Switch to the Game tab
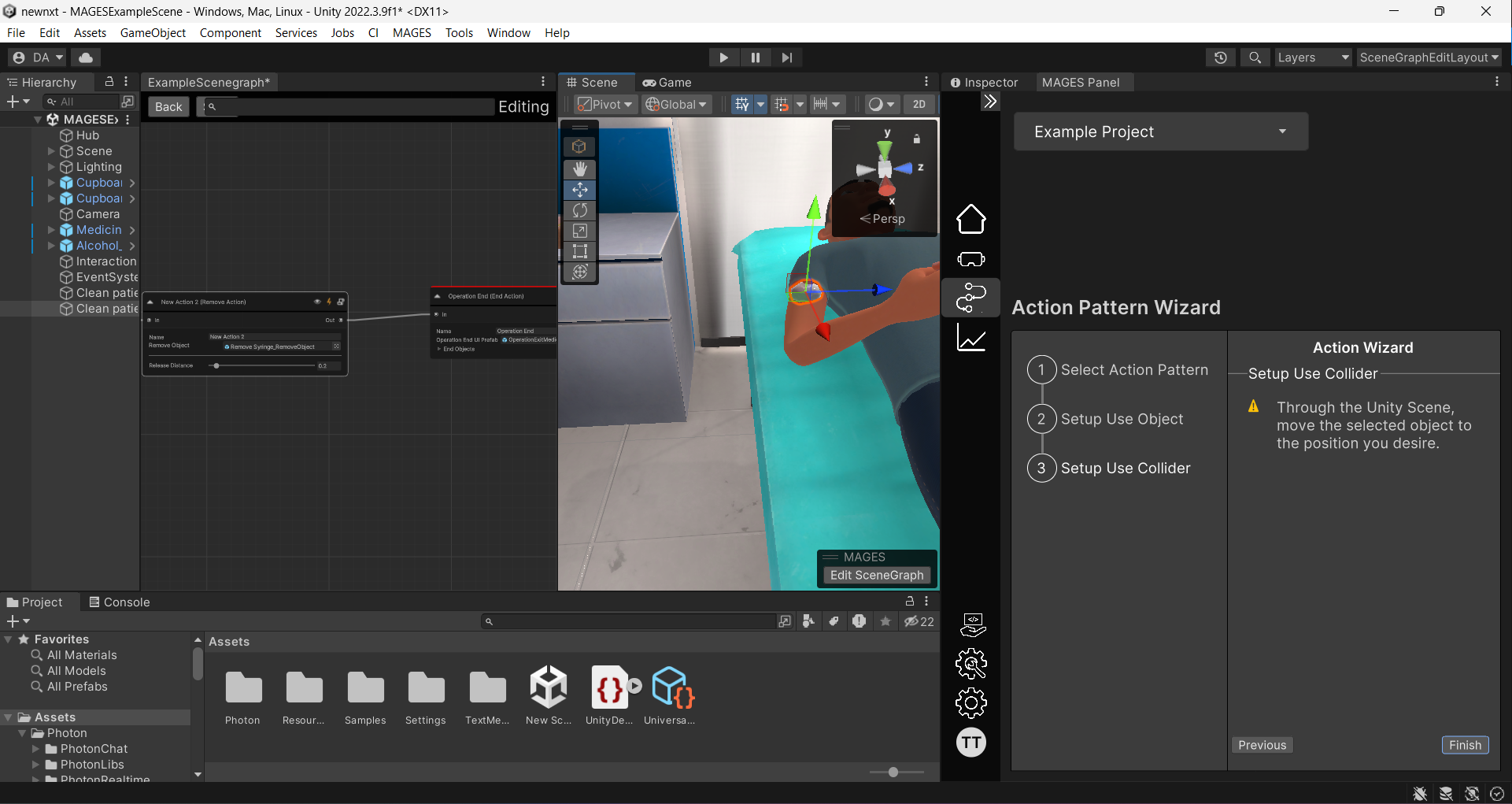1512x804 pixels. [667, 82]
